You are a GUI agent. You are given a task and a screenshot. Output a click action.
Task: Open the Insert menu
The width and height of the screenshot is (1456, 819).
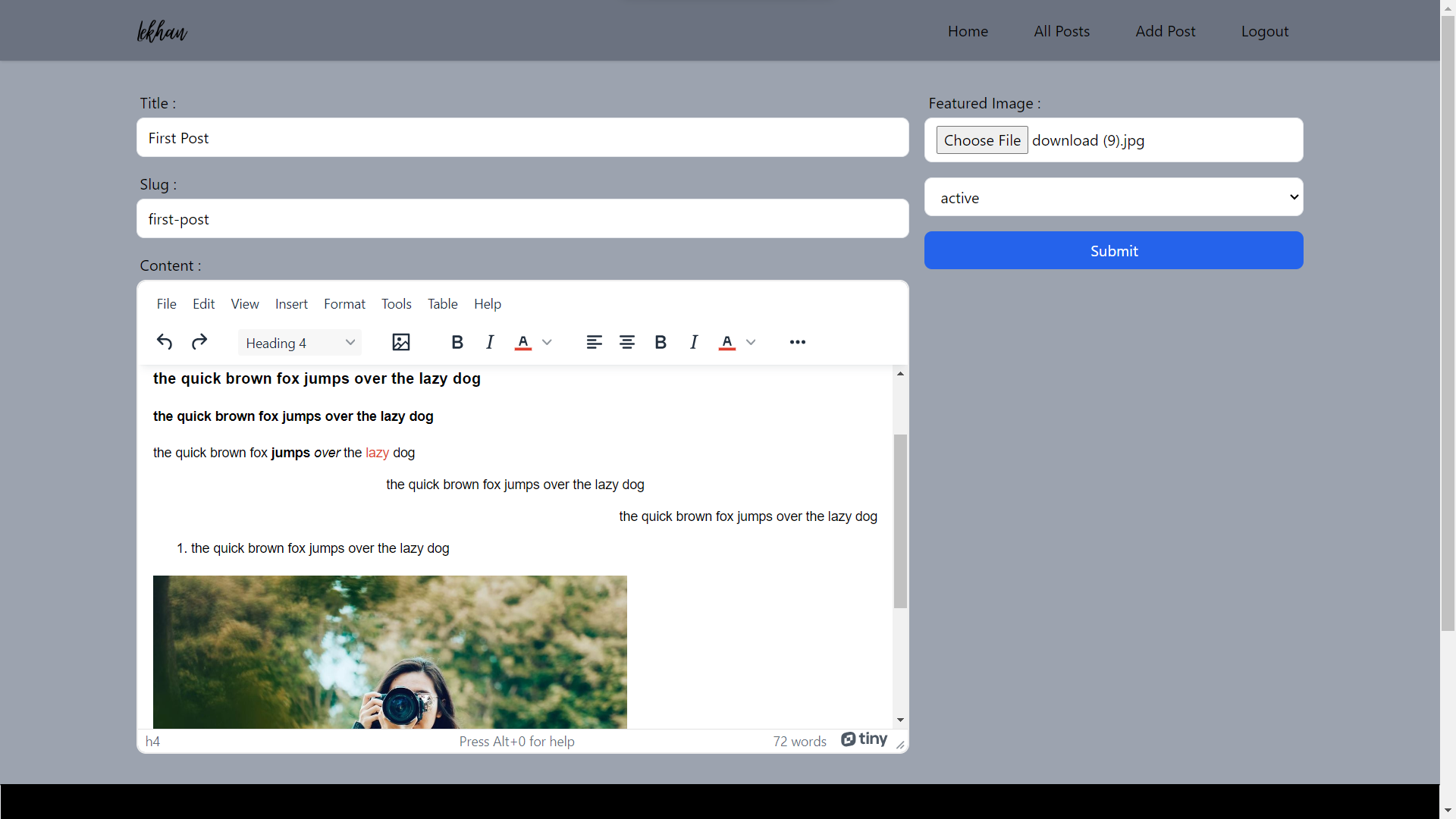pyautogui.click(x=291, y=303)
